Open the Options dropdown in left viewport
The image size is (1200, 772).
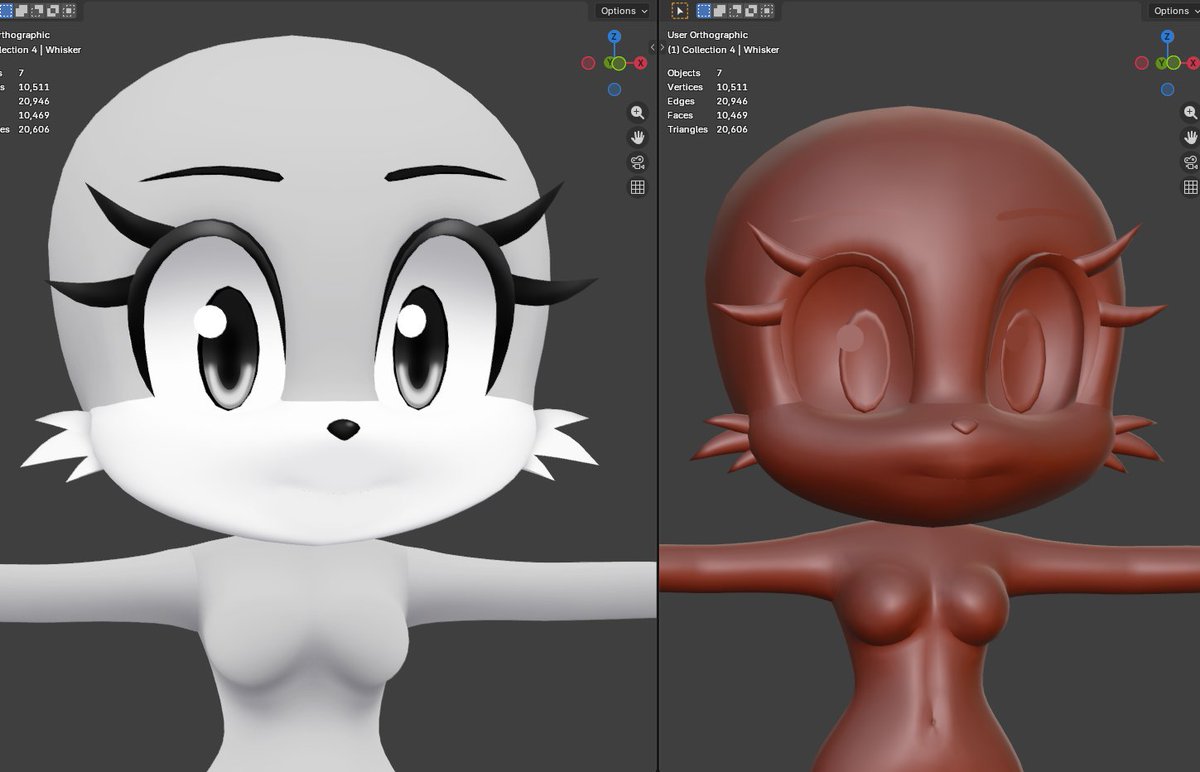point(623,11)
